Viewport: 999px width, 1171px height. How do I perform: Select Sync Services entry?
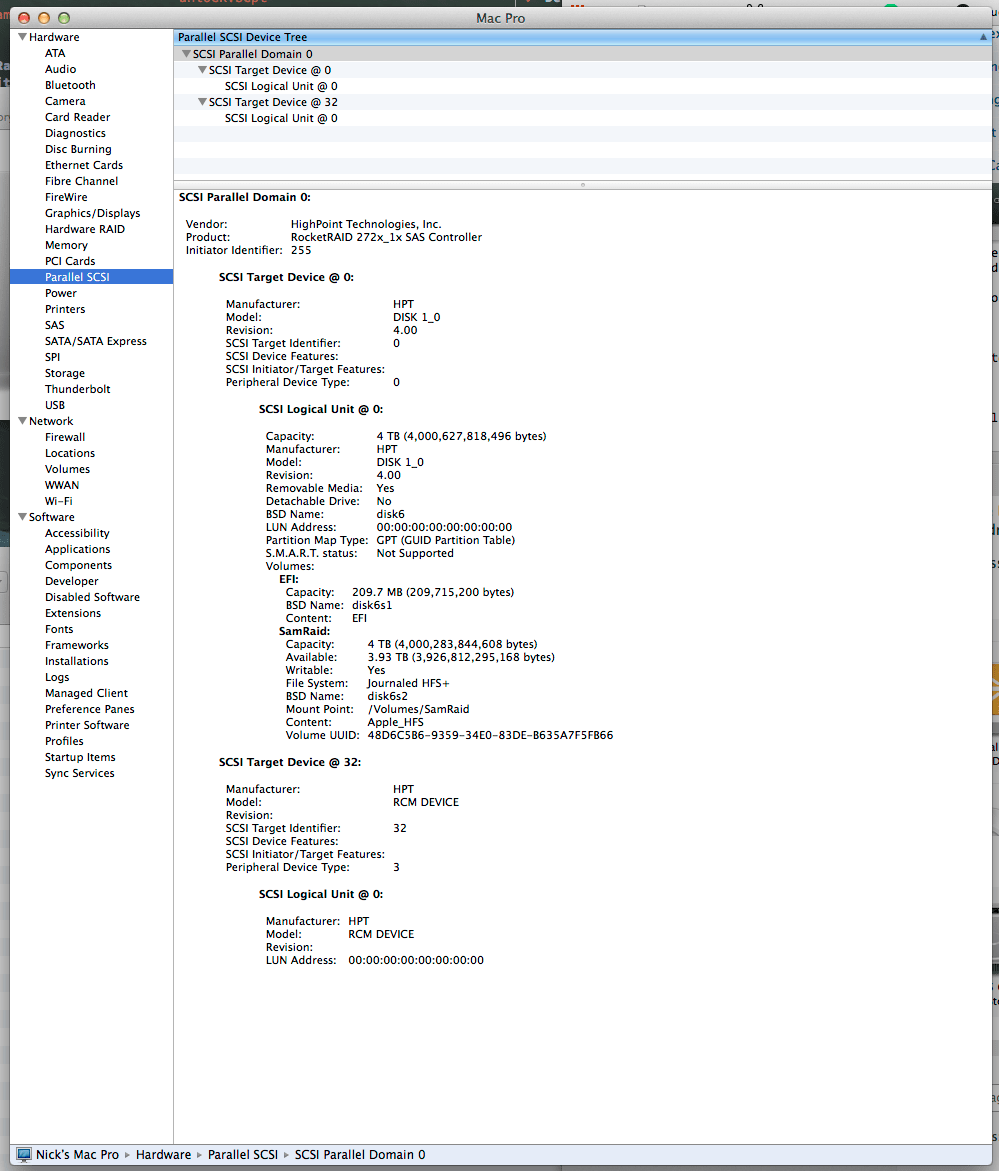pos(80,773)
